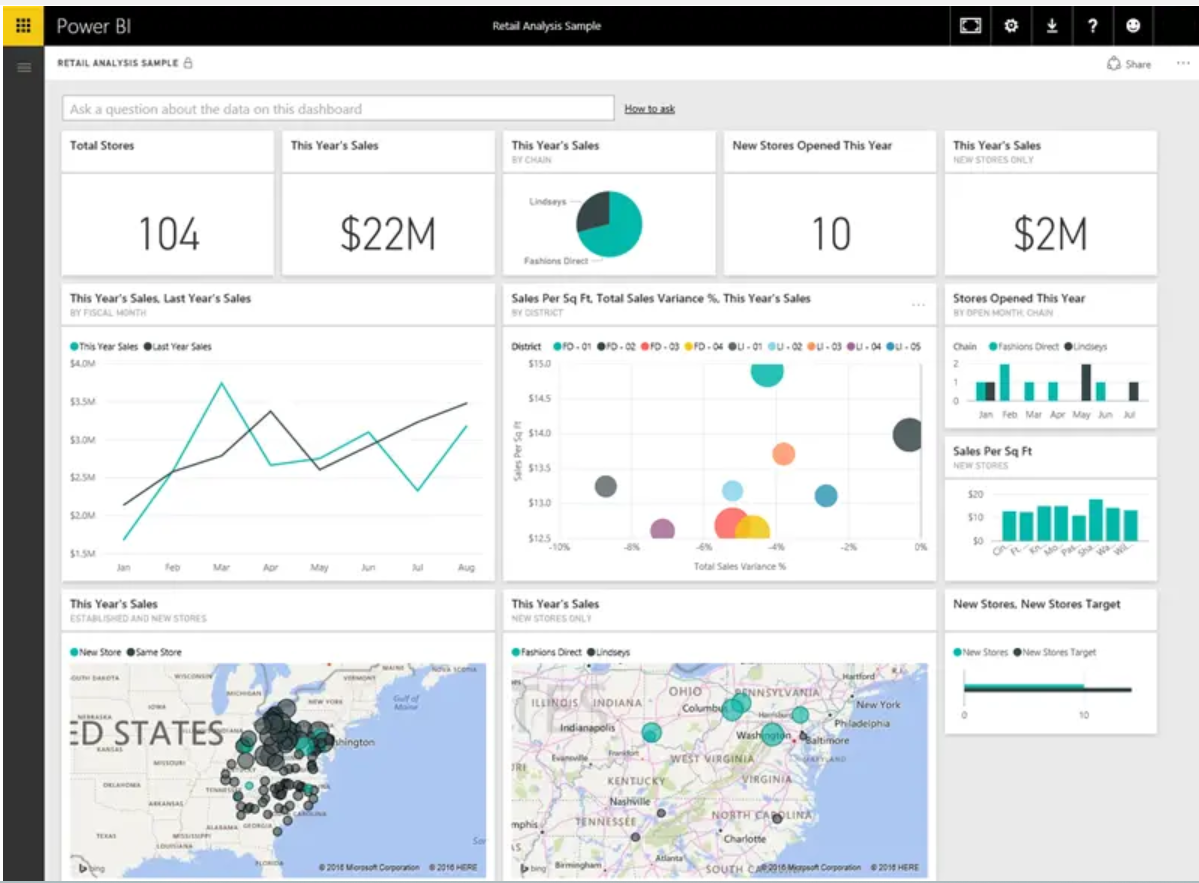Viewport: 1199px width, 883px height.
Task: Click the FD - 01 legend color dot
Action: point(557,347)
